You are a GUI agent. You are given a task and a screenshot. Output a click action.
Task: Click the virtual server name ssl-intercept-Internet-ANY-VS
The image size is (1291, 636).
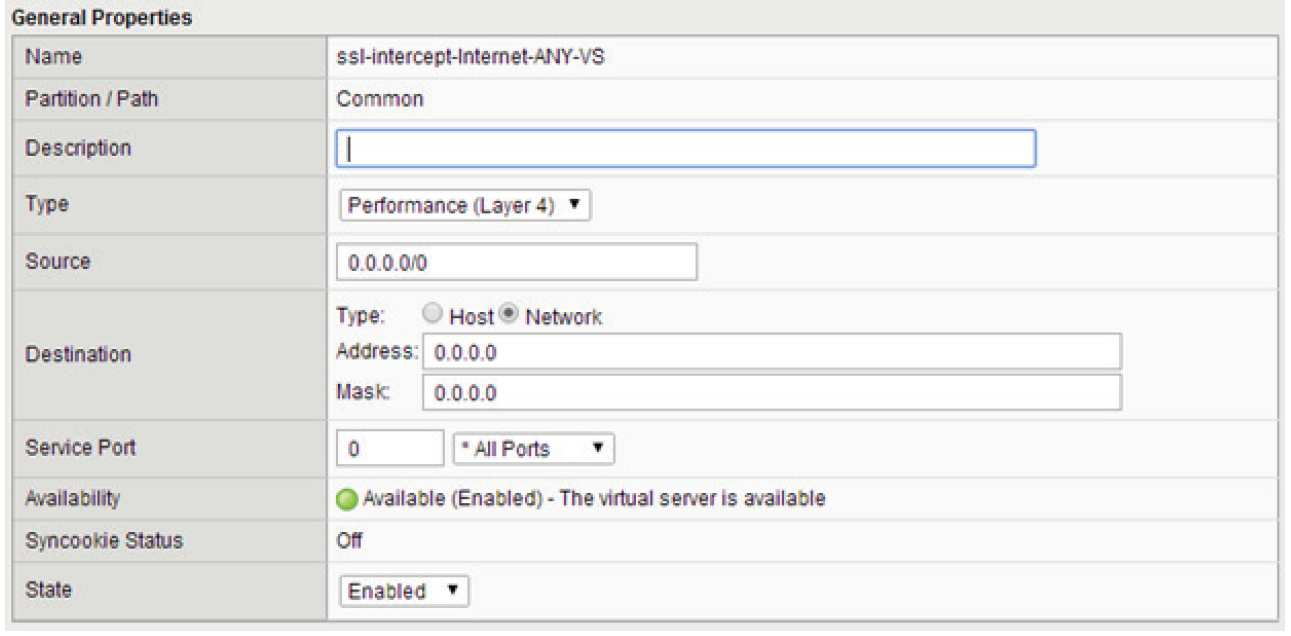(x=470, y=57)
